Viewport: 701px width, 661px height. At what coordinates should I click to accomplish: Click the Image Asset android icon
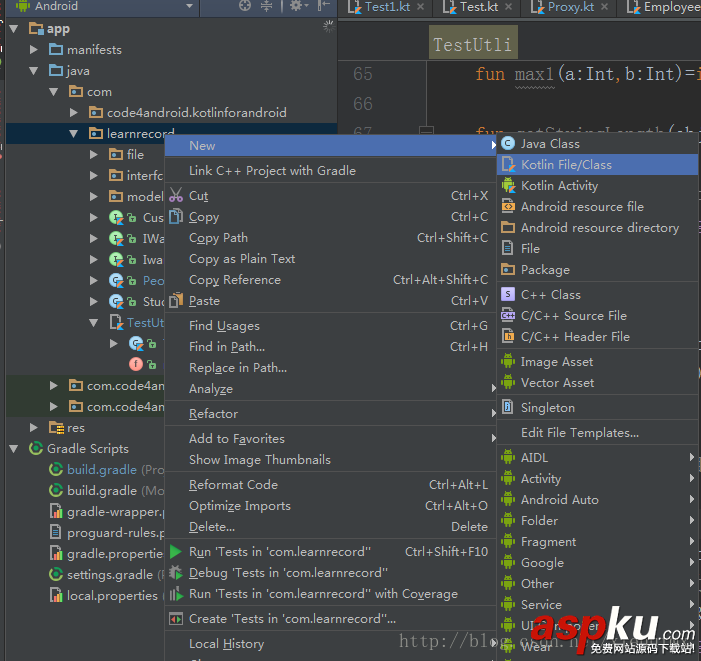pyautogui.click(x=508, y=362)
